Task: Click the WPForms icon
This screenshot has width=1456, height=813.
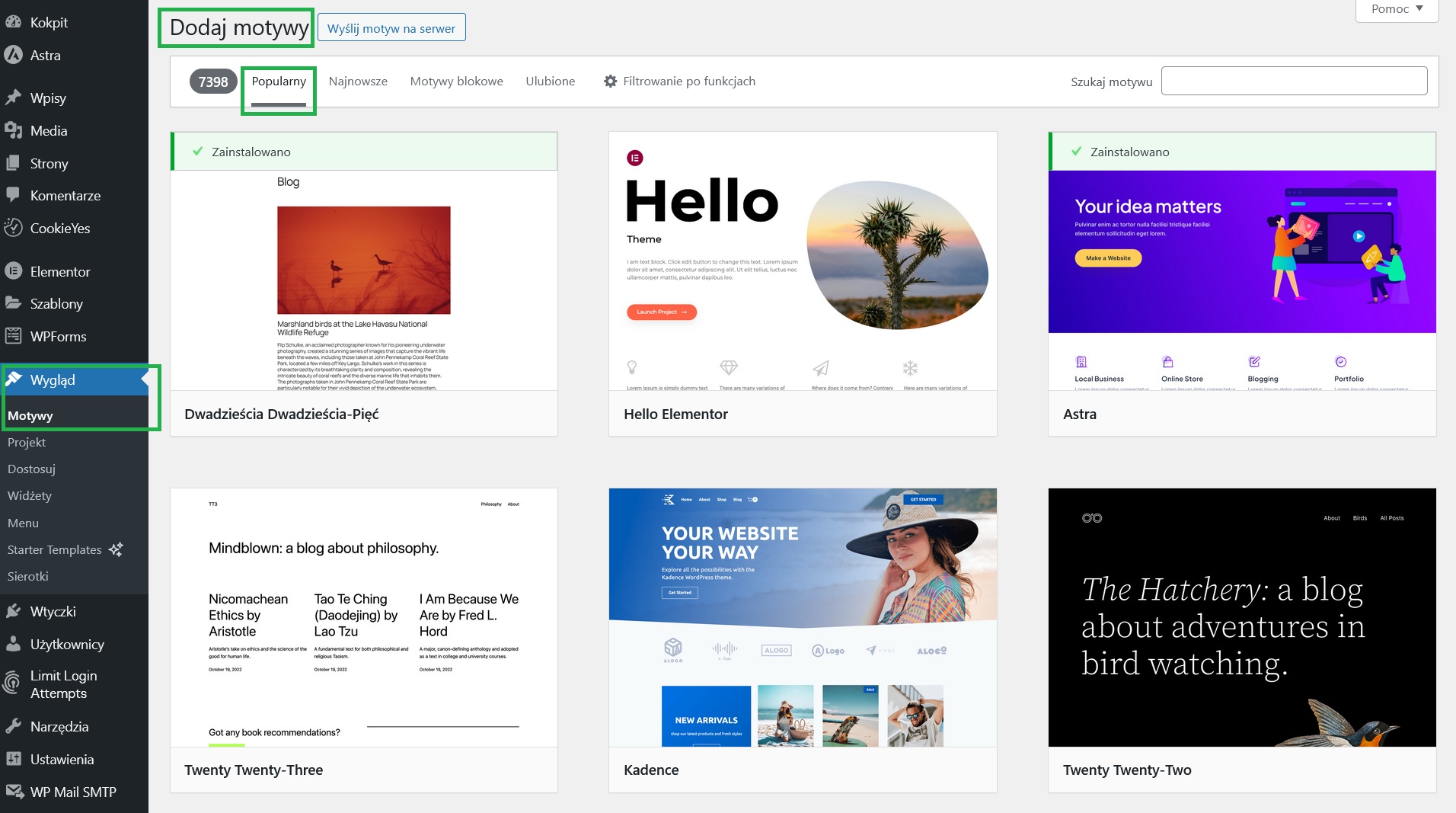Action: point(13,336)
